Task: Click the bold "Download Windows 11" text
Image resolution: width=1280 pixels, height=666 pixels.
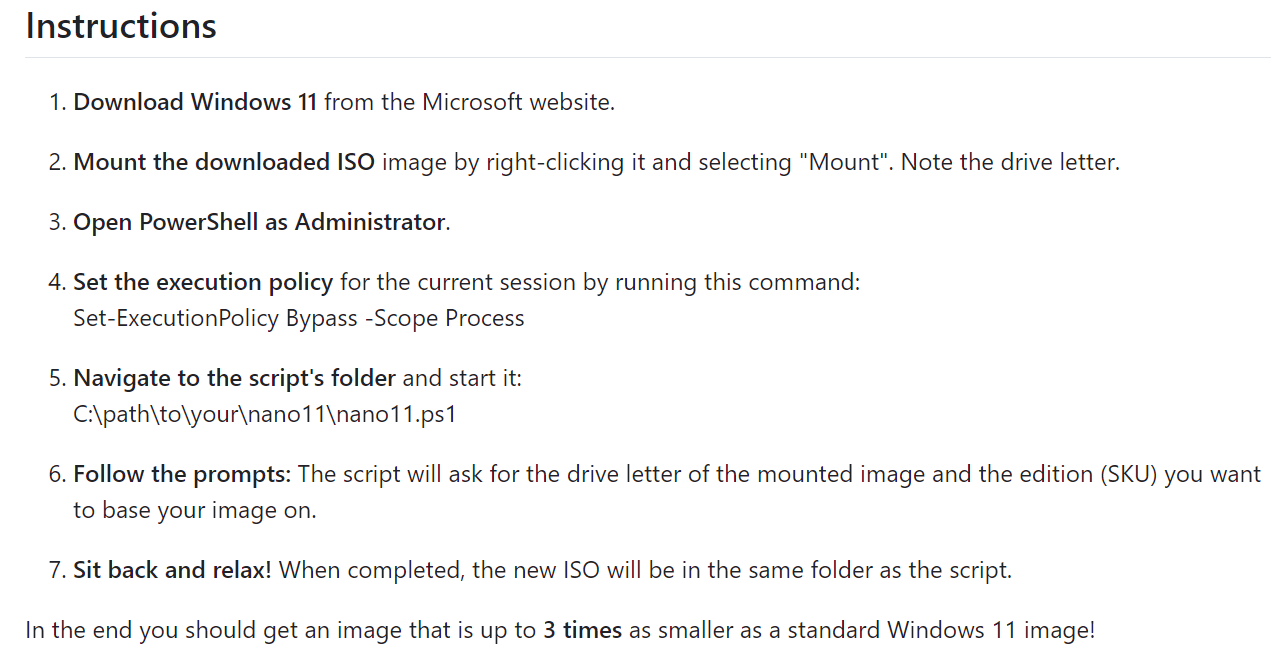Action: (x=195, y=102)
